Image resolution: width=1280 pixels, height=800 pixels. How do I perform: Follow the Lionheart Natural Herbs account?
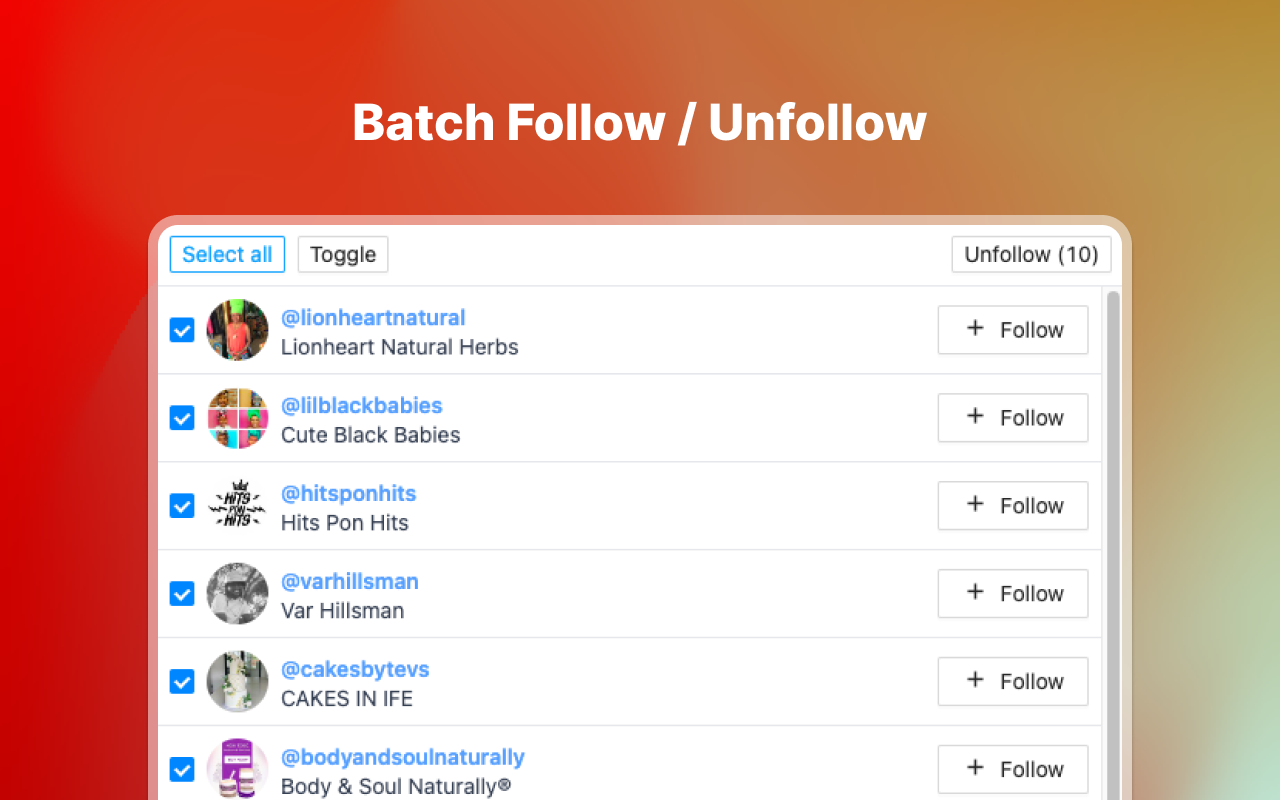[1012, 330]
